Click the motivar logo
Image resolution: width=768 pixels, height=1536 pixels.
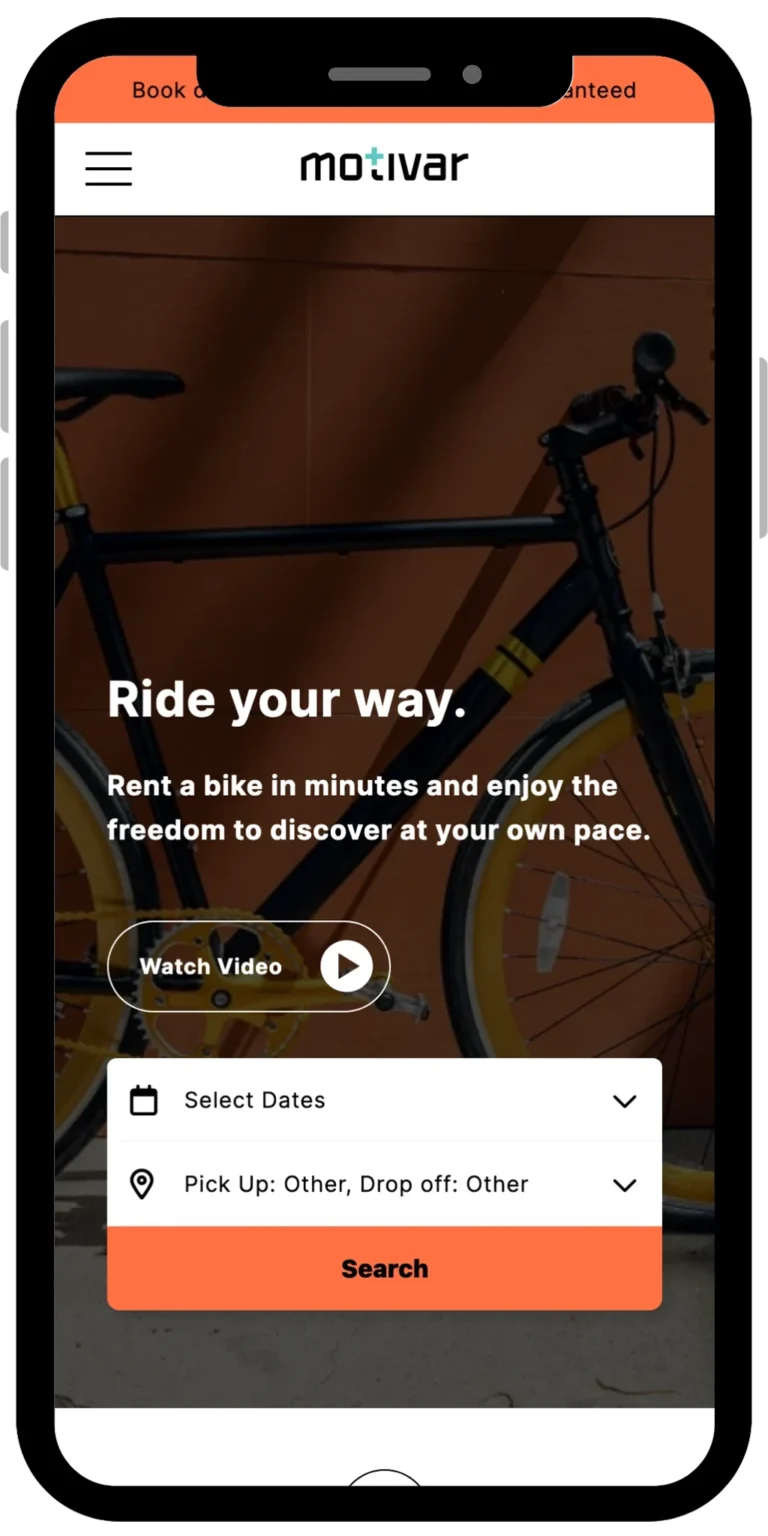click(x=384, y=164)
